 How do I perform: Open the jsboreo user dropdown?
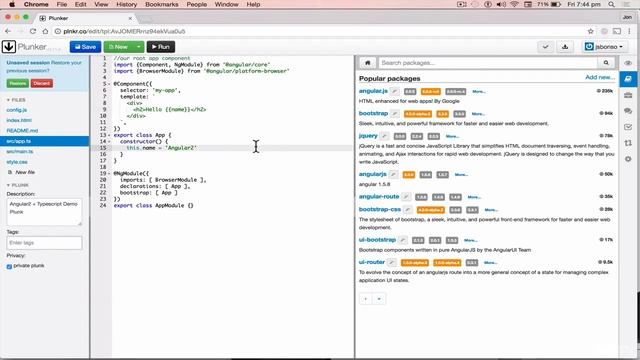604,47
